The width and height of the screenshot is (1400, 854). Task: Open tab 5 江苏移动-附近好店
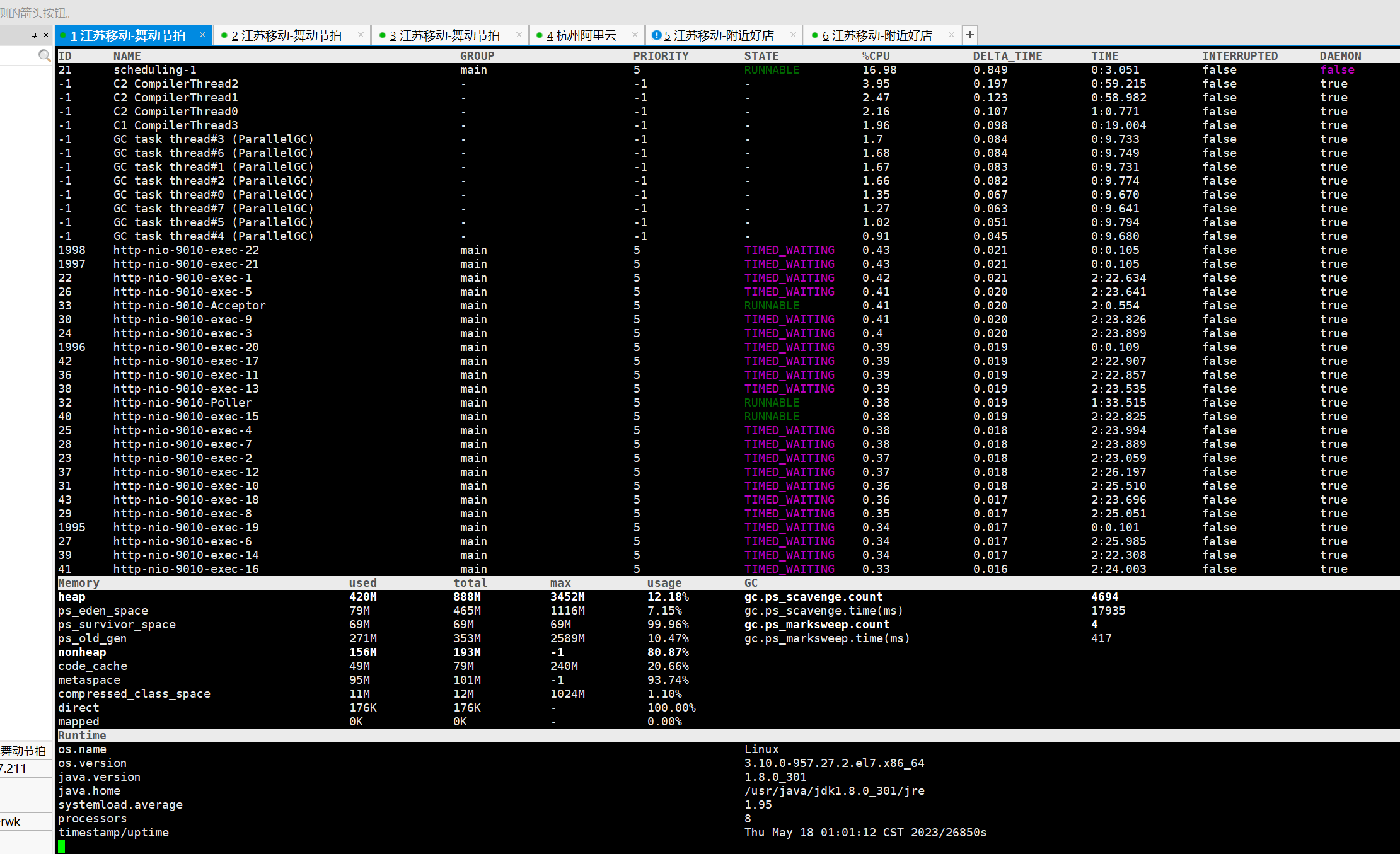(719, 36)
